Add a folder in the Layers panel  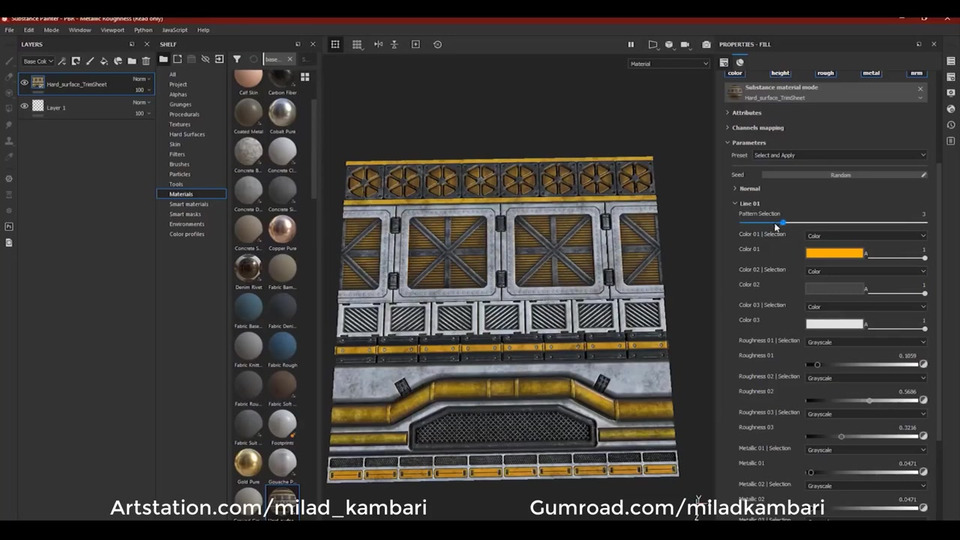pos(132,61)
